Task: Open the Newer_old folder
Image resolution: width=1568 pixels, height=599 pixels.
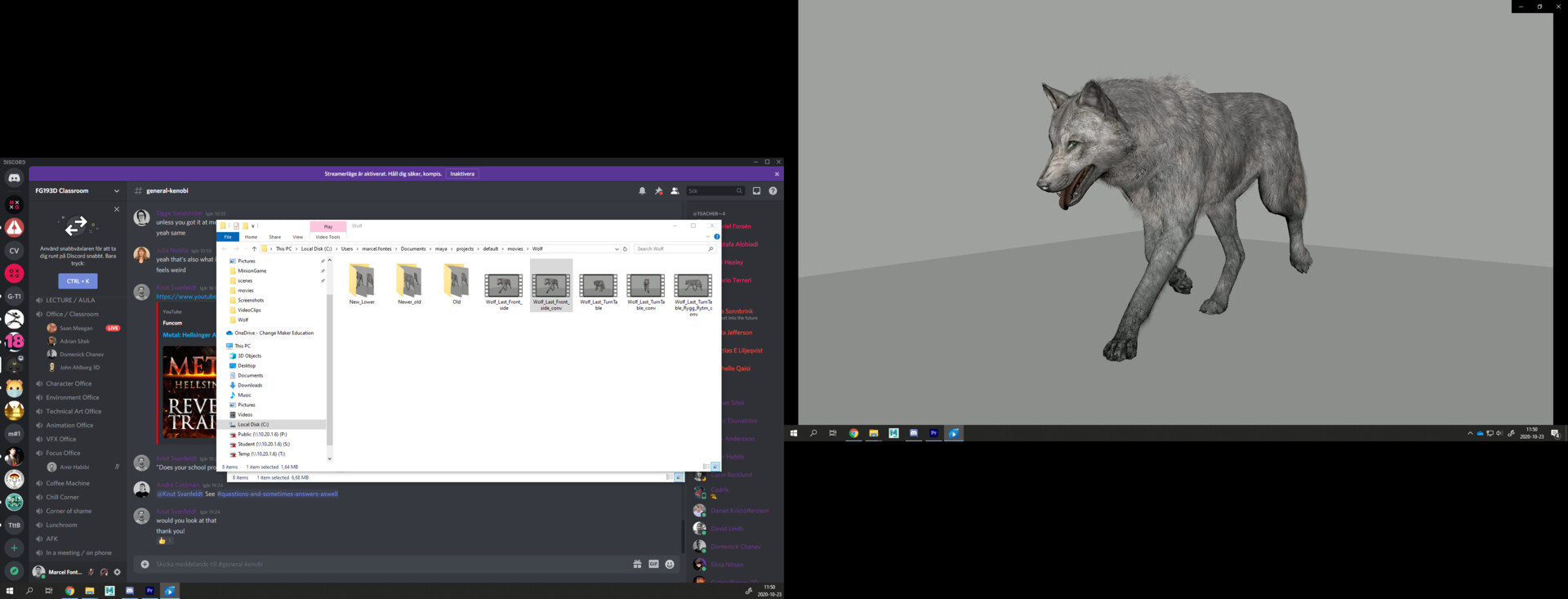Action: pos(409,284)
